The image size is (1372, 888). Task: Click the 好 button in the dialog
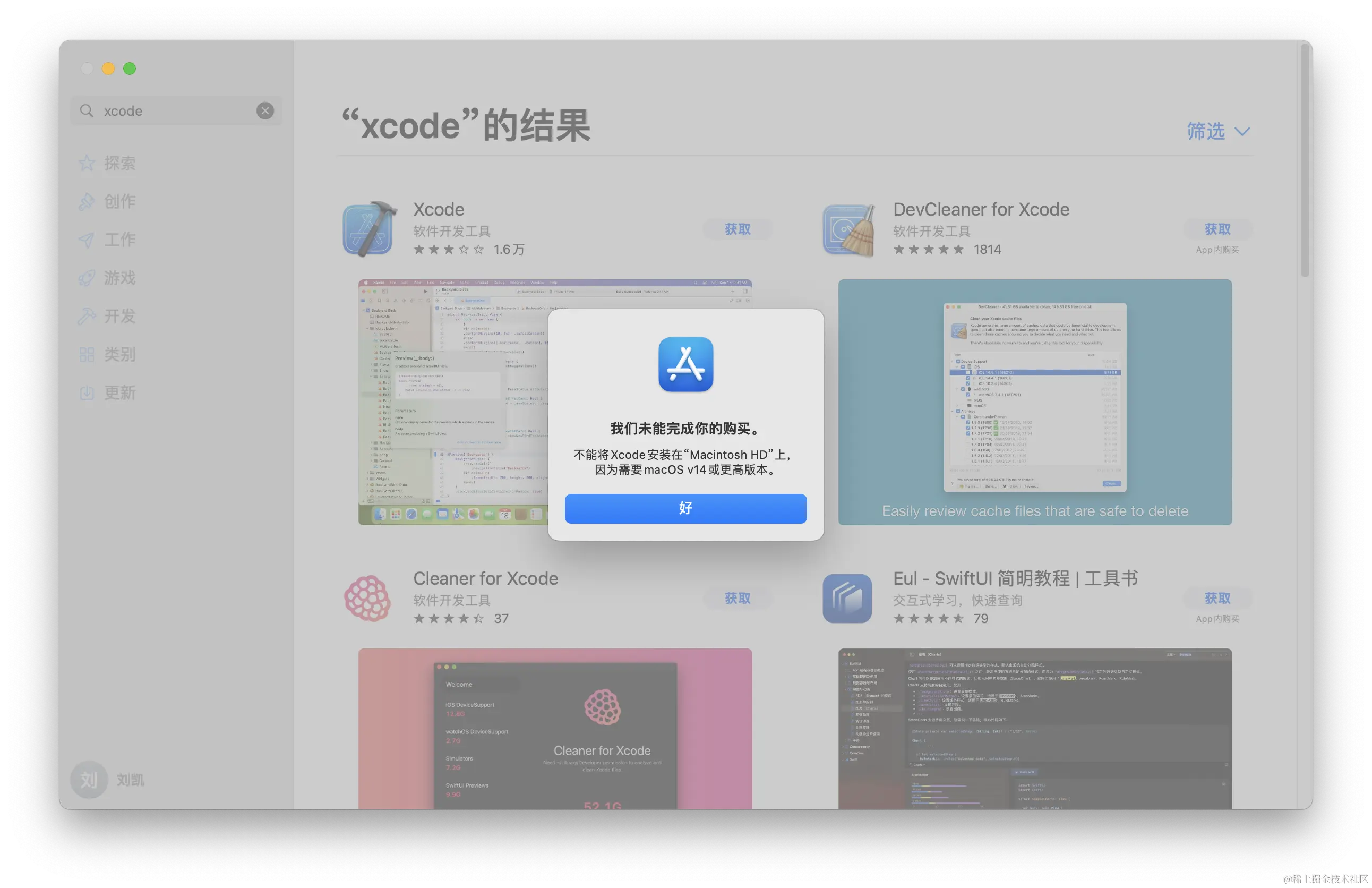[x=685, y=508]
